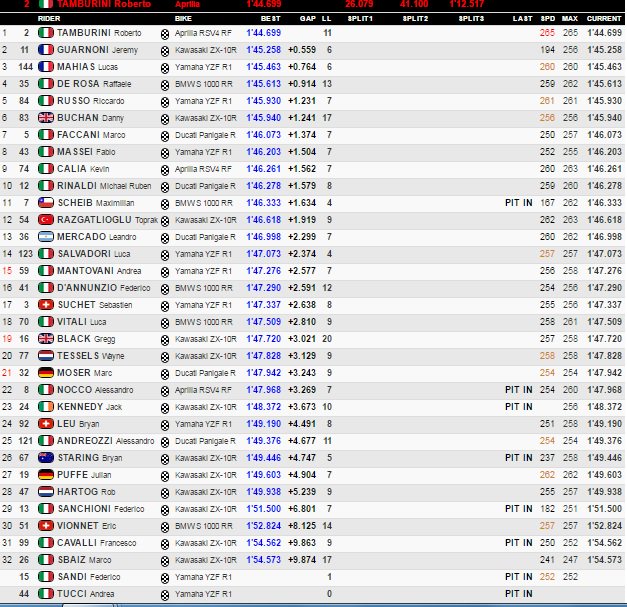627x607 pixels.
Task: Click the Swiss flag beside SUCHET Sebastien
Action: 46,305
